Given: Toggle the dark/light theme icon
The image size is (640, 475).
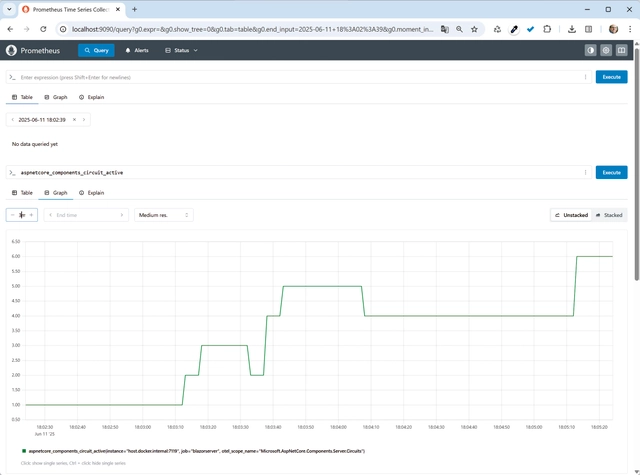Looking at the screenshot, I should 590,50.
